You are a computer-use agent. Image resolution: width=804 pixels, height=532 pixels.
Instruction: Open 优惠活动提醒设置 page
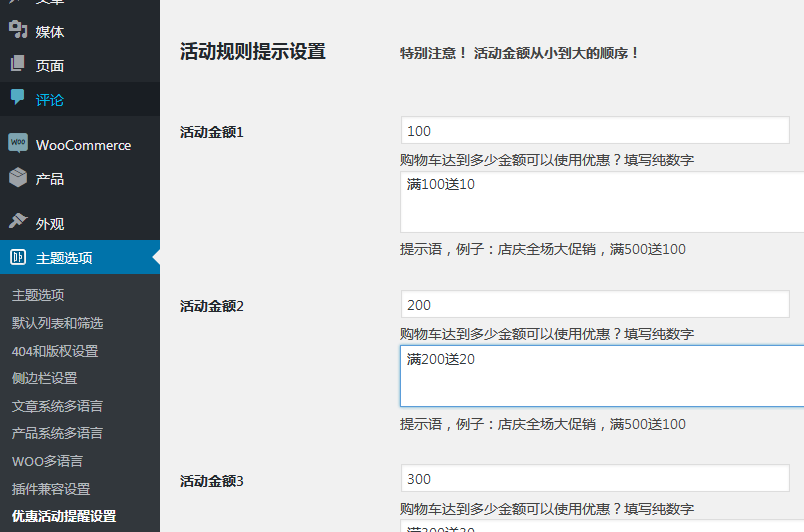tap(64, 516)
